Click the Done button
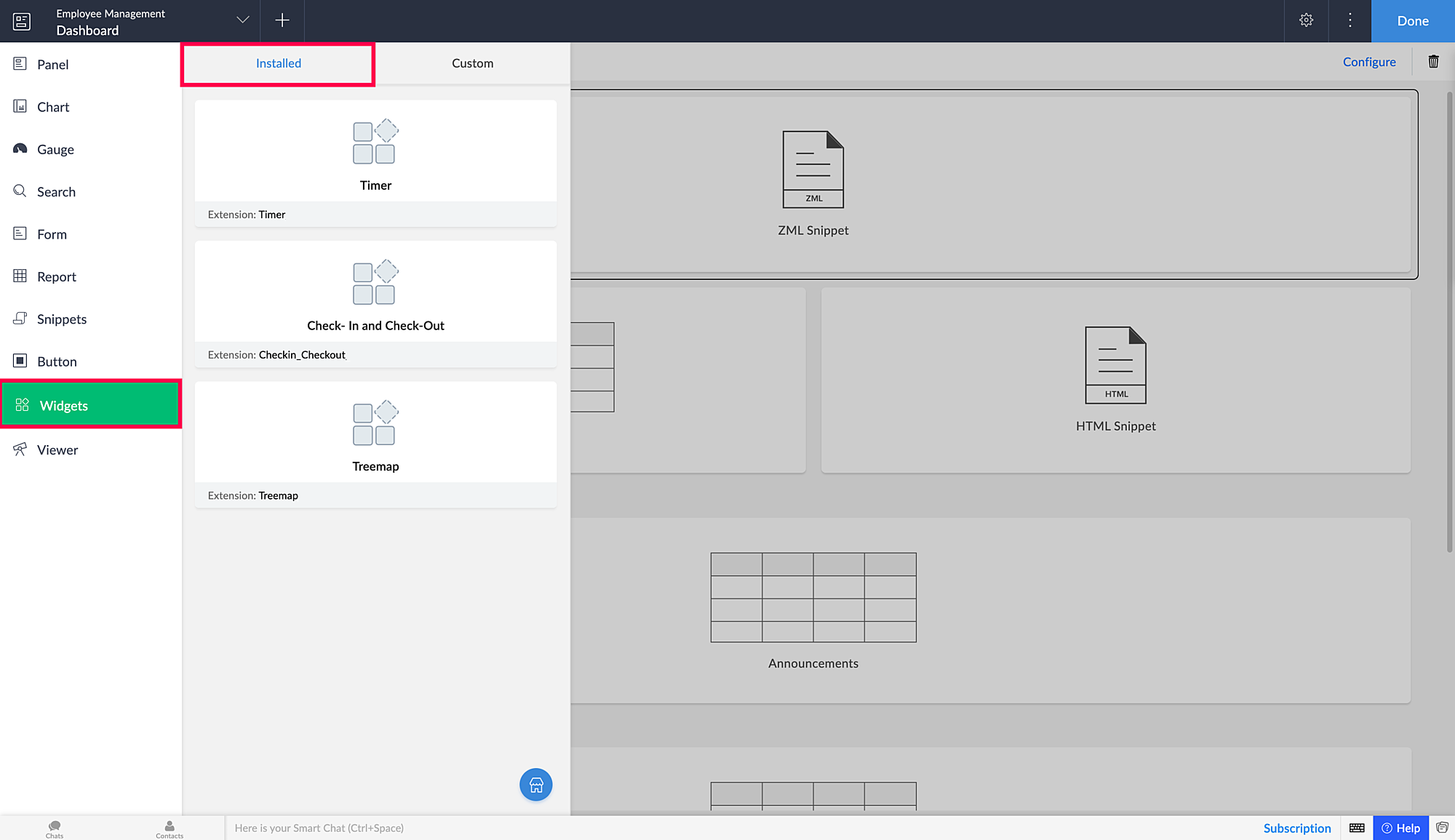Image resolution: width=1455 pixels, height=840 pixels. 1413,21
